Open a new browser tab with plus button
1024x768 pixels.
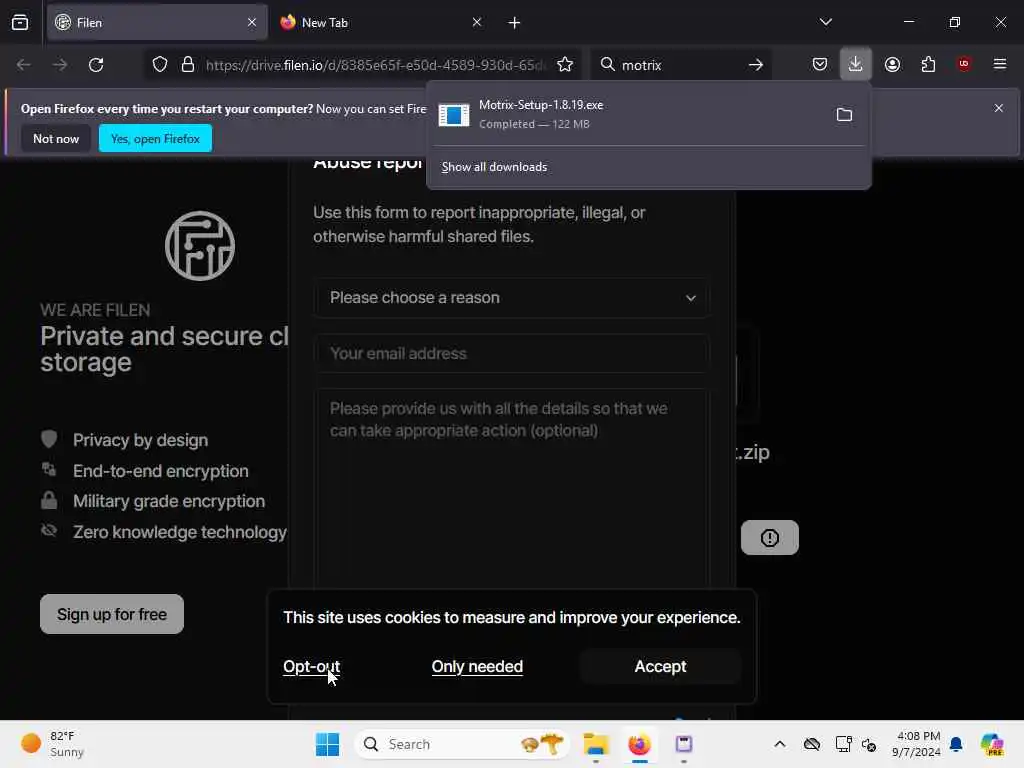(x=514, y=23)
